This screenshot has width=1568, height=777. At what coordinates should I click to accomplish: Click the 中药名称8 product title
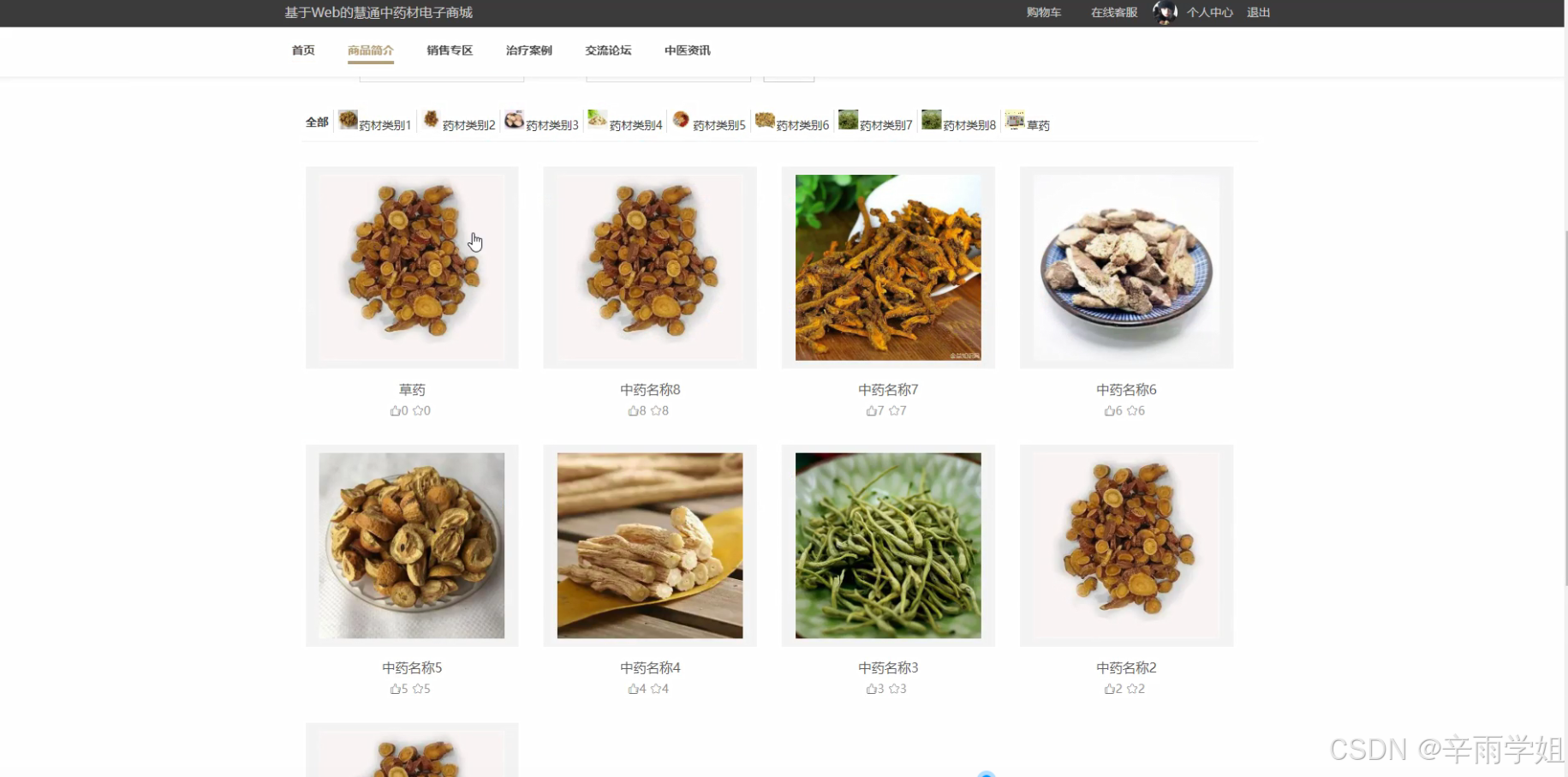[650, 390]
